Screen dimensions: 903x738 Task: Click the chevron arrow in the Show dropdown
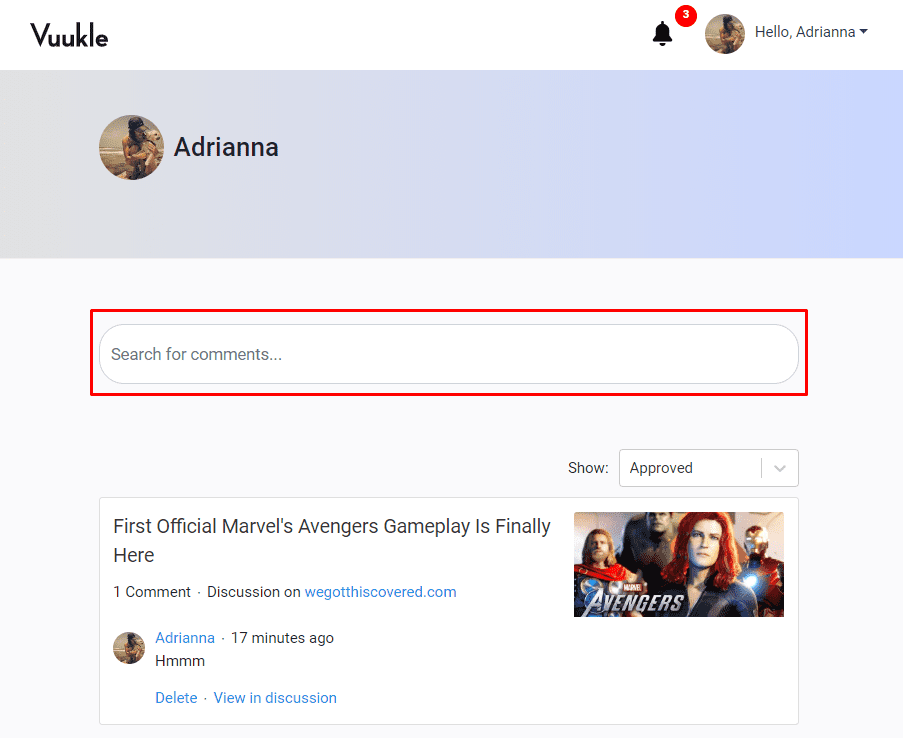click(x=780, y=468)
